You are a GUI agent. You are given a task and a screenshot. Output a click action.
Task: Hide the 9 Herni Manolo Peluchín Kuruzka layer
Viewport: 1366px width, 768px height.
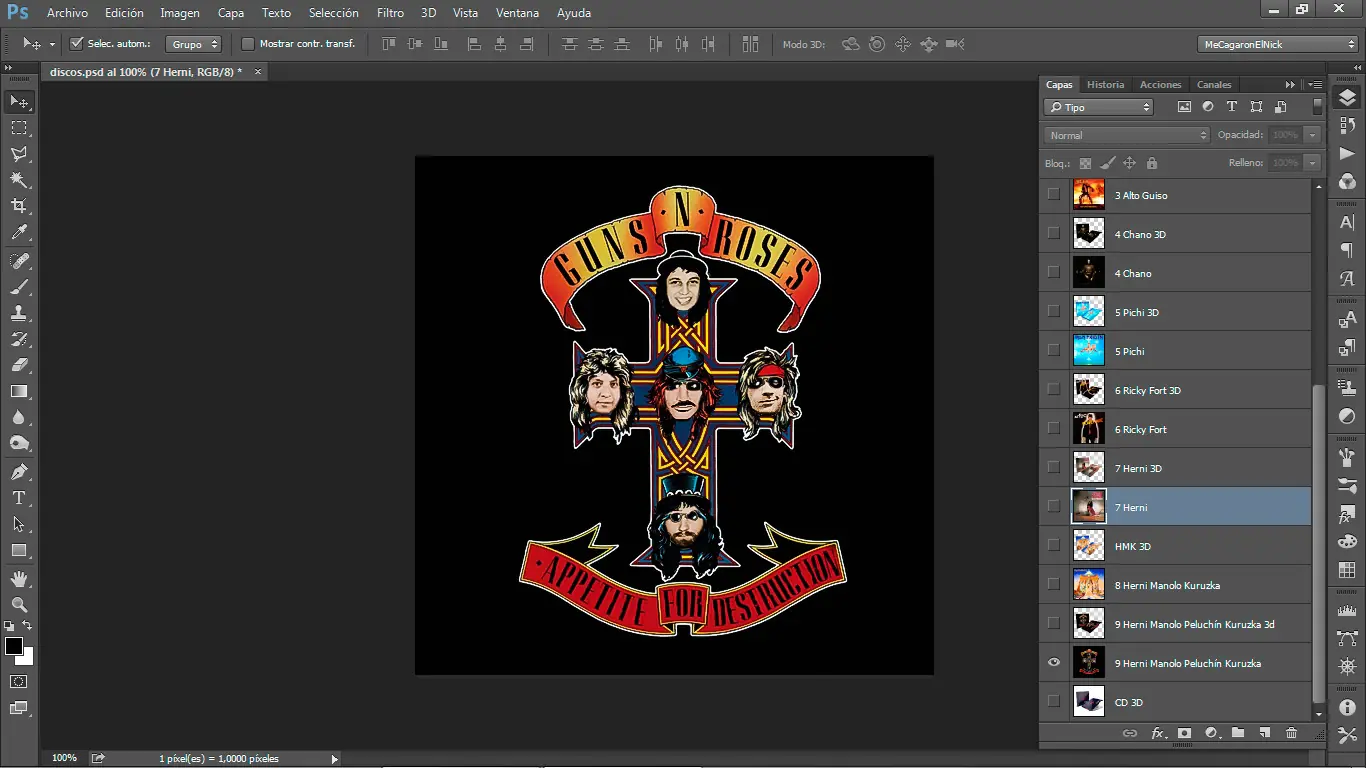[1054, 662]
